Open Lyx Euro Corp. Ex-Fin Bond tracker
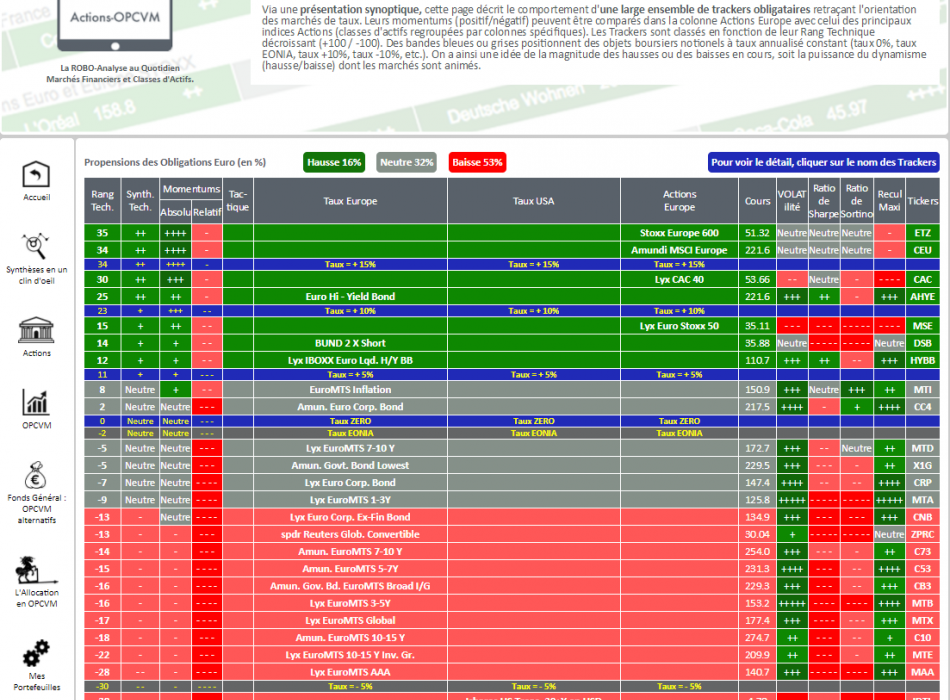The image size is (950, 700). (x=350, y=517)
